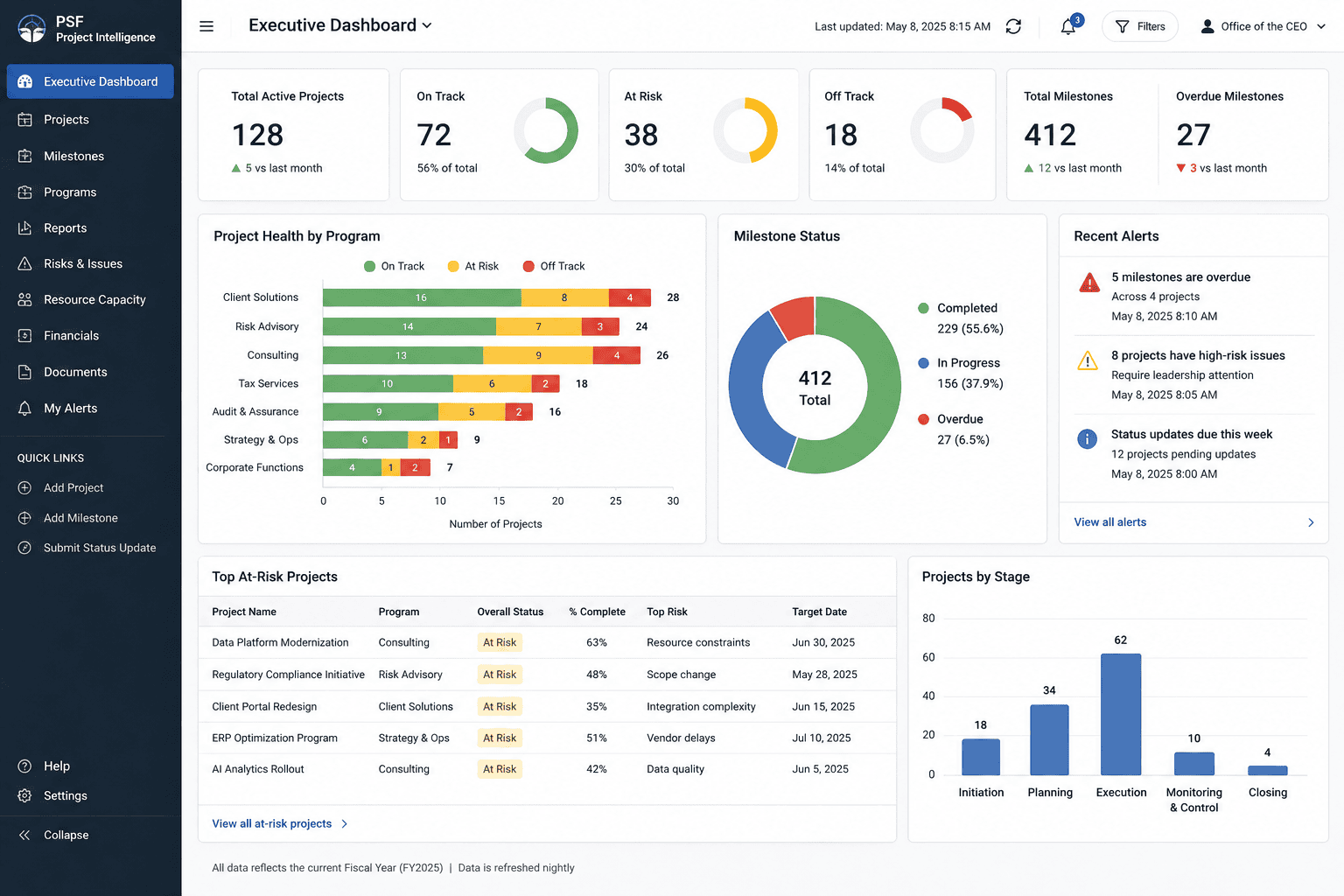Click the red overdue milestones alert icon

pos(1088,283)
